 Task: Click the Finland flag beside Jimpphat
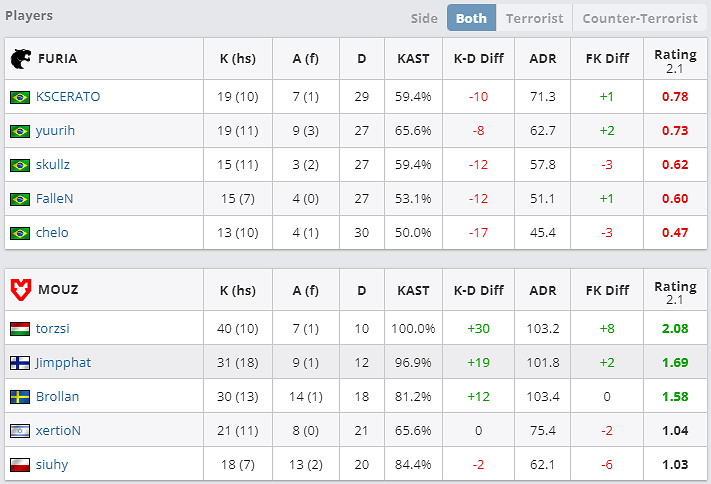tap(19, 363)
